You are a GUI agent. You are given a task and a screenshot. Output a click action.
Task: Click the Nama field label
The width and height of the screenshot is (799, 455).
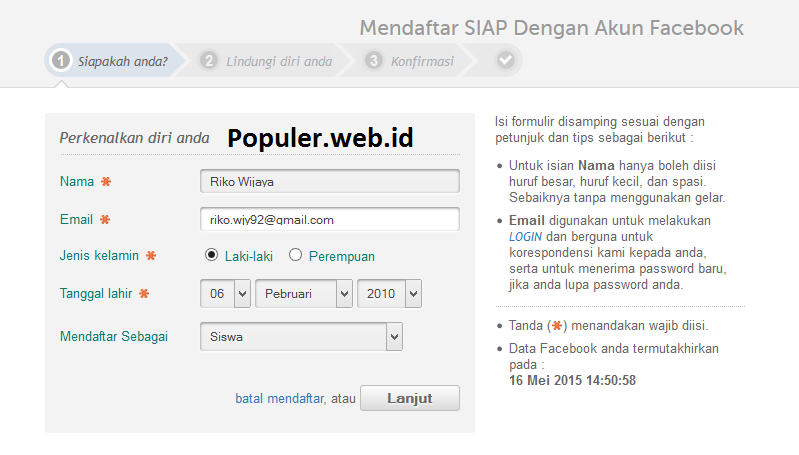[77, 181]
